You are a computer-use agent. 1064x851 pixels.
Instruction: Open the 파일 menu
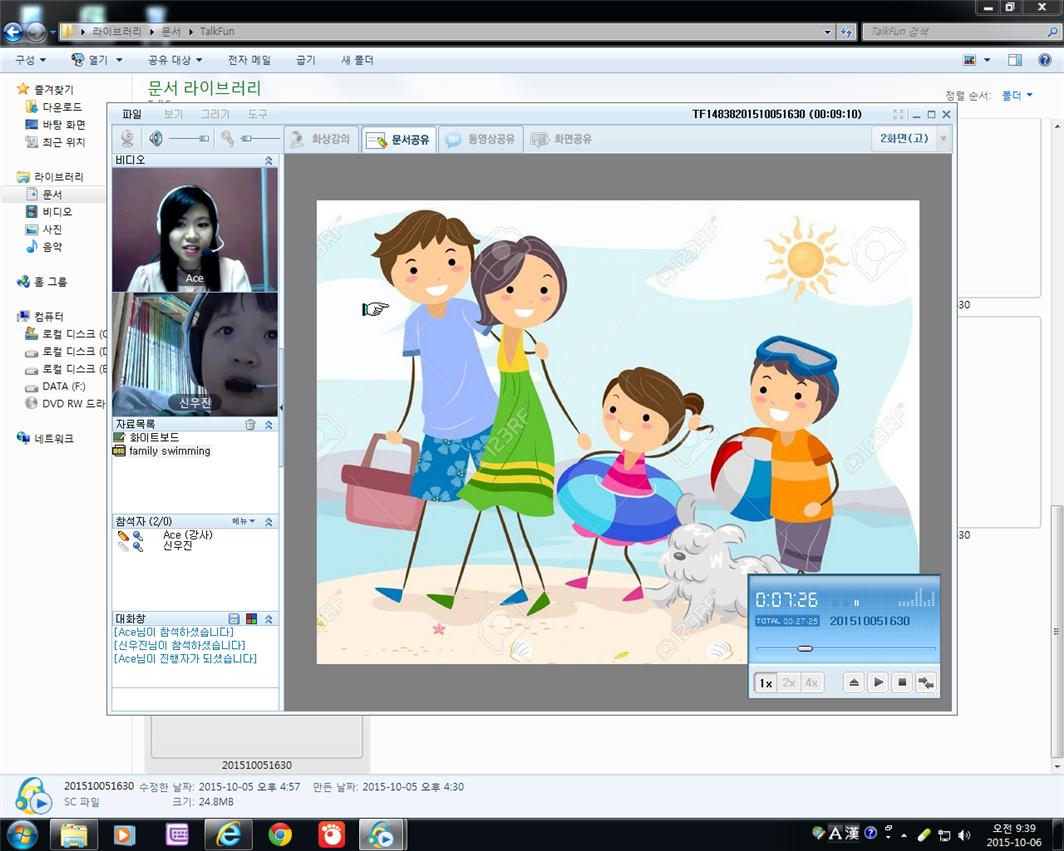[x=132, y=114]
